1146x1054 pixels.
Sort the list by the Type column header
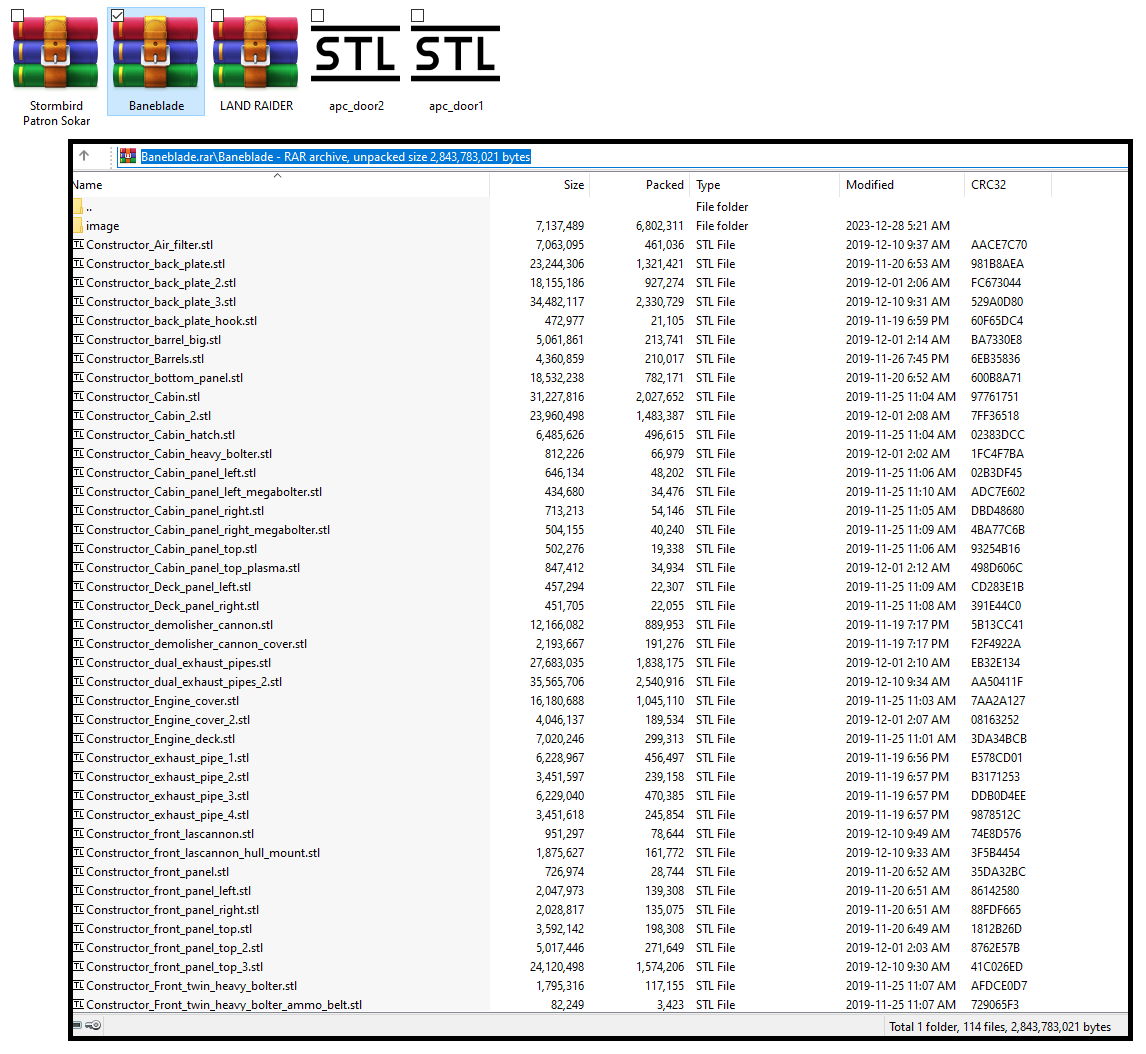(765, 185)
